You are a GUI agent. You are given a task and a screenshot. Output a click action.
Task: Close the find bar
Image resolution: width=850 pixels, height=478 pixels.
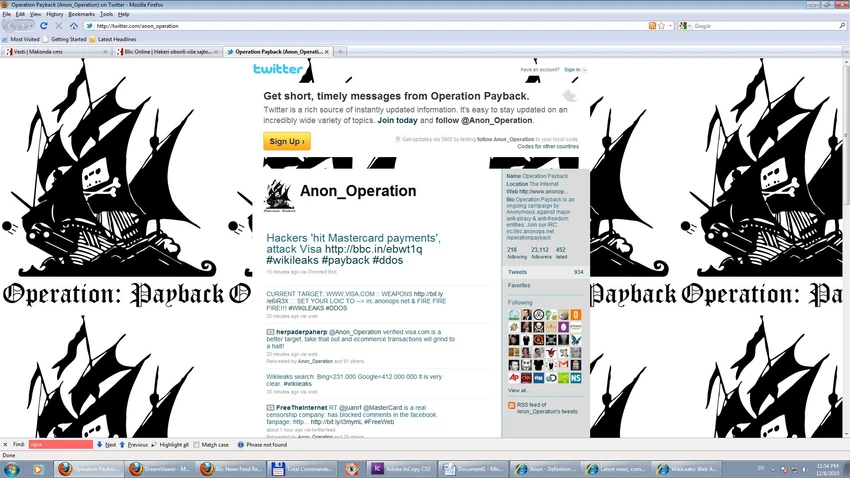(5, 444)
